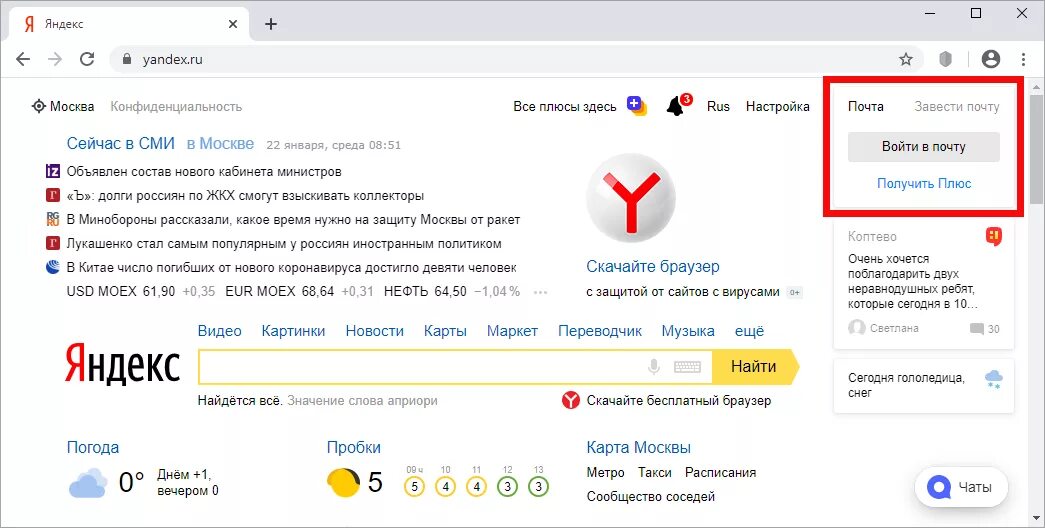This screenshot has width=1045, height=528.
Task: Click the Расписания link
Action: 720,473
